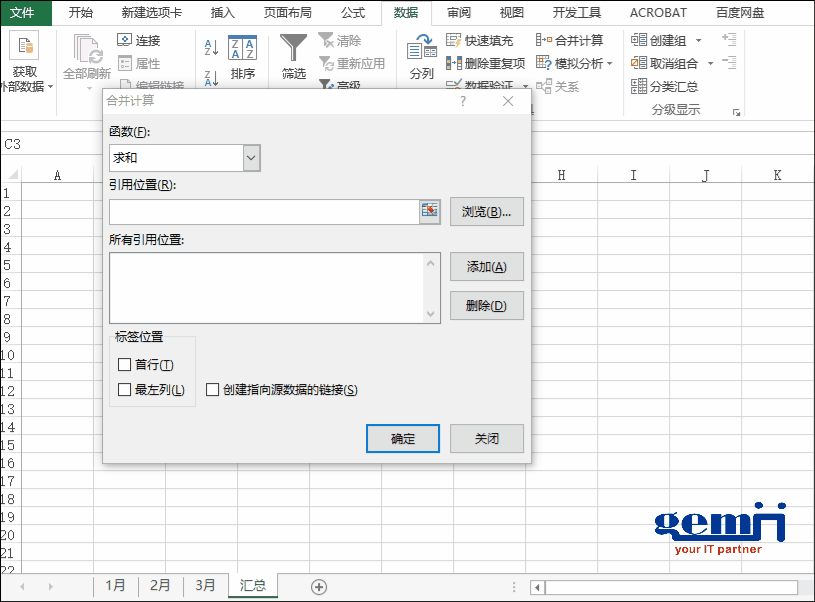Switch to the 公式 ribbon tab
Screen dimensions: 815x602
click(x=352, y=13)
